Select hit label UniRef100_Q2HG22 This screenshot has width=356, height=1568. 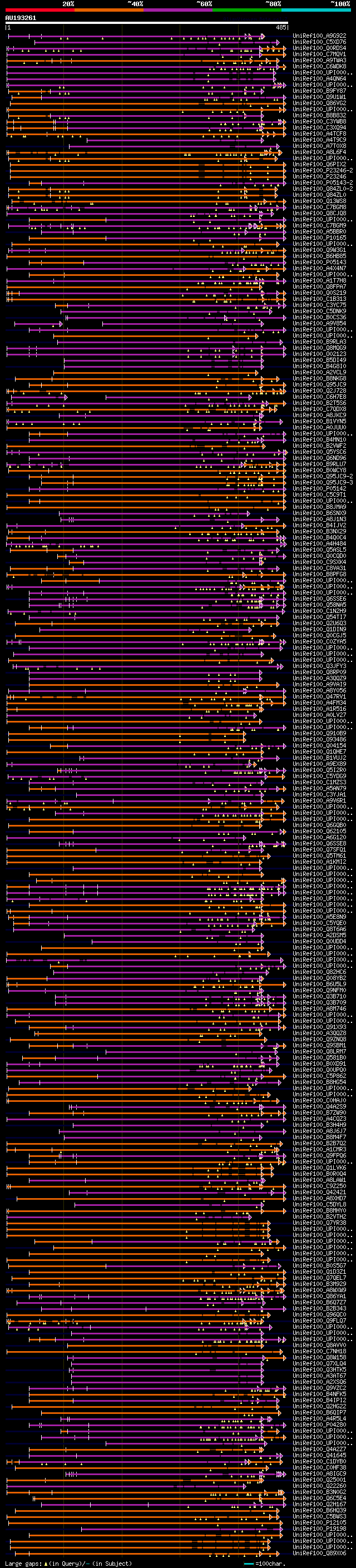tap(319, 1406)
